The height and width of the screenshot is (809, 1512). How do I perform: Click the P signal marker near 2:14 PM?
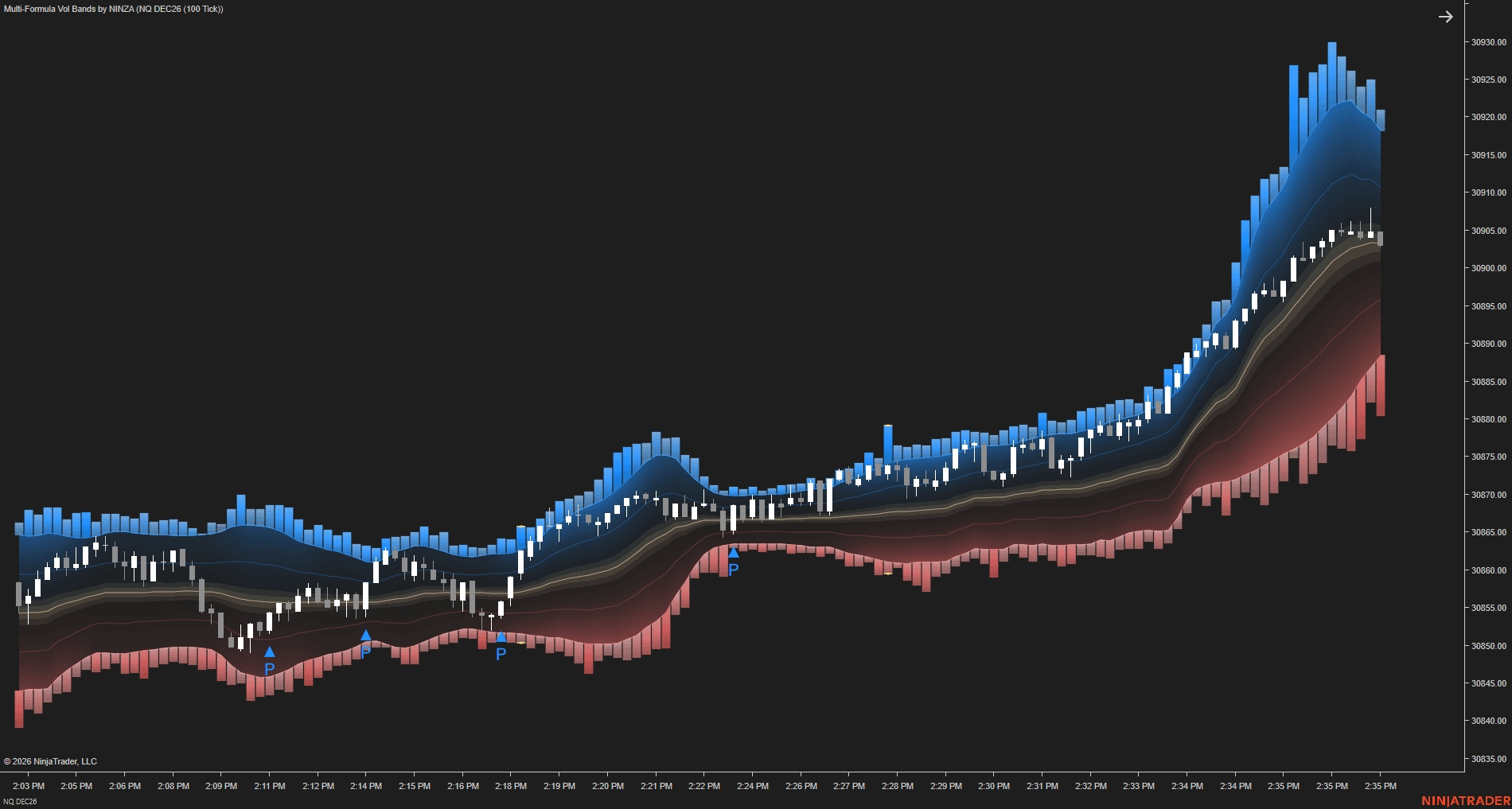click(365, 652)
